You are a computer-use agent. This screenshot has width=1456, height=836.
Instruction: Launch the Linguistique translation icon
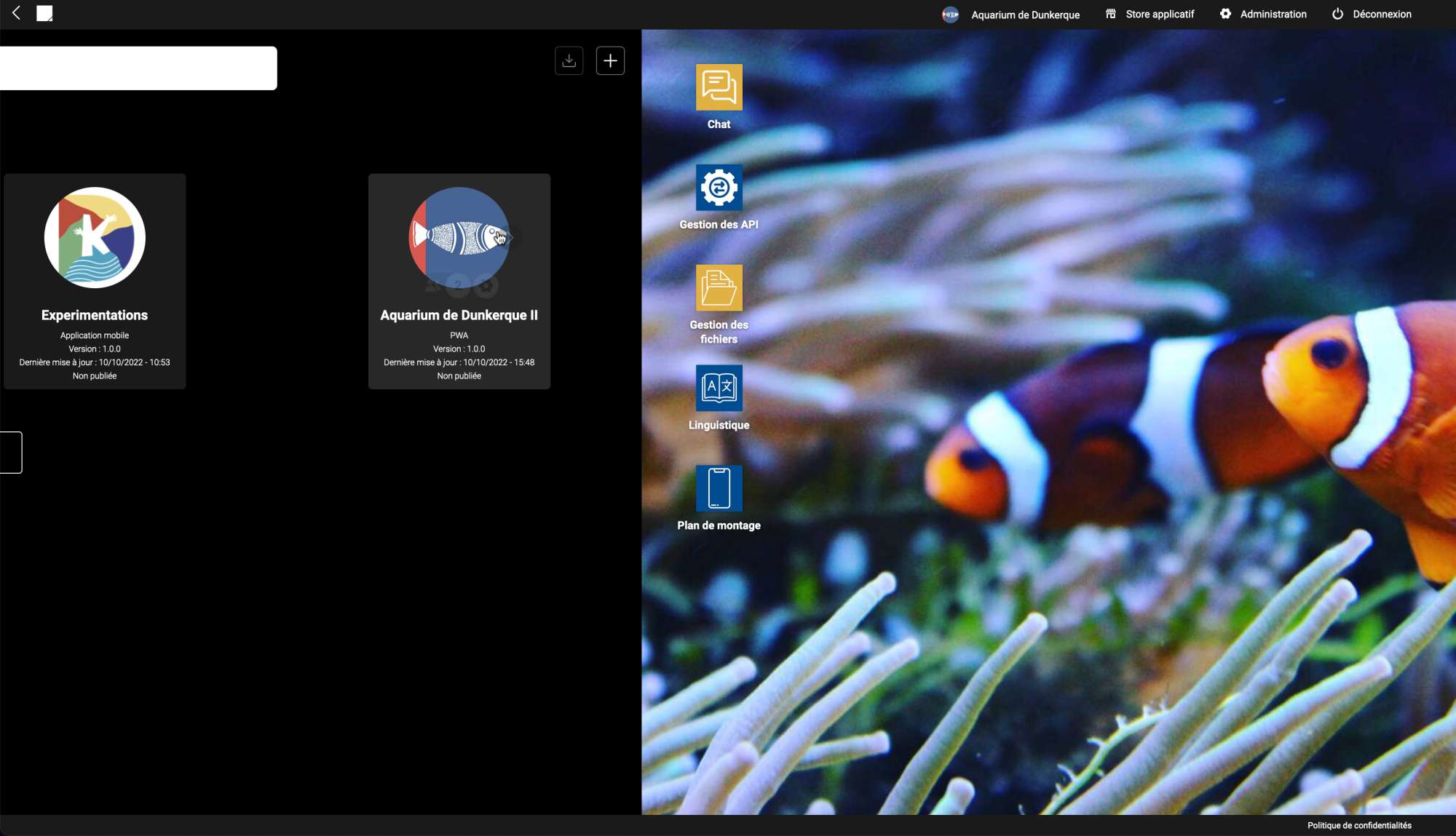pos(719,388)
